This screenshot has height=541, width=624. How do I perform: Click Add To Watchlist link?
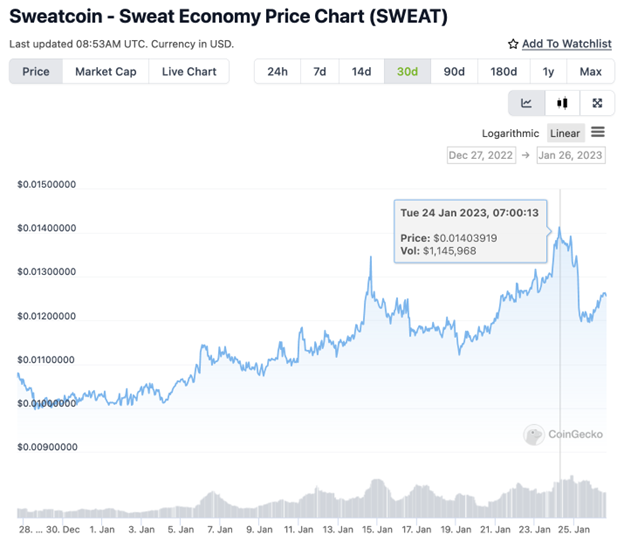[565, 45]
